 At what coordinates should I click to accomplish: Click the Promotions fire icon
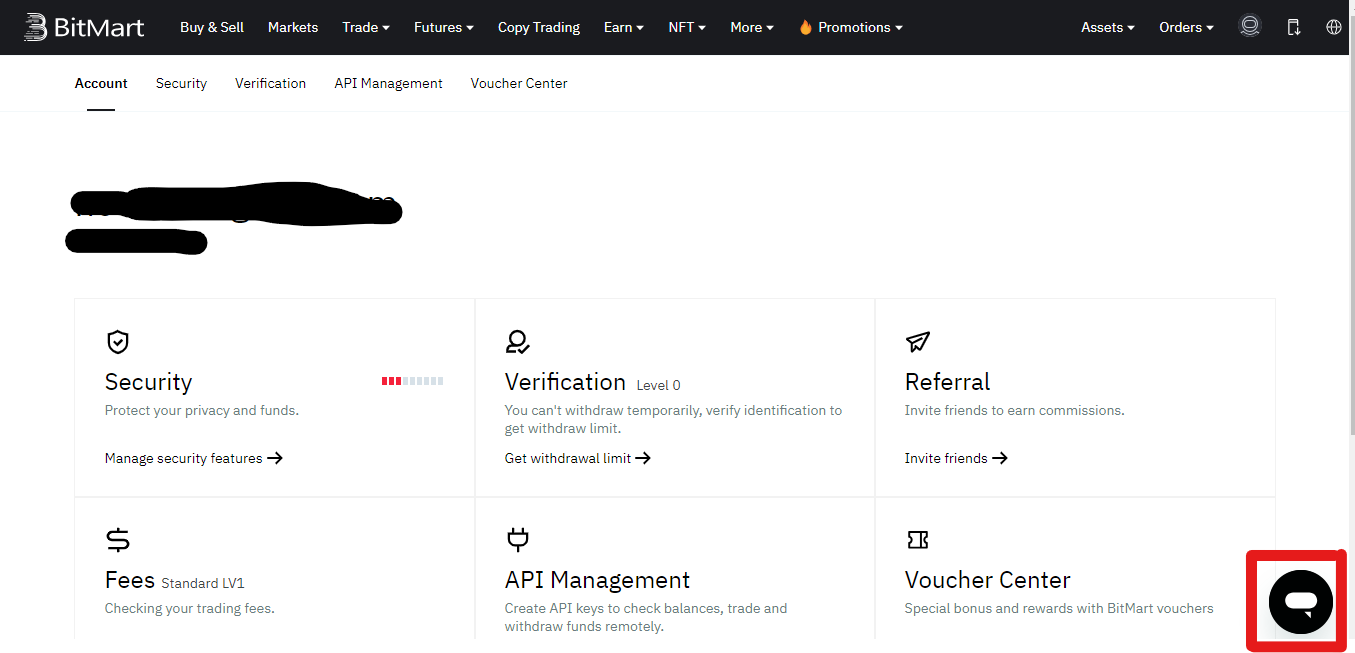click(805, 27)
